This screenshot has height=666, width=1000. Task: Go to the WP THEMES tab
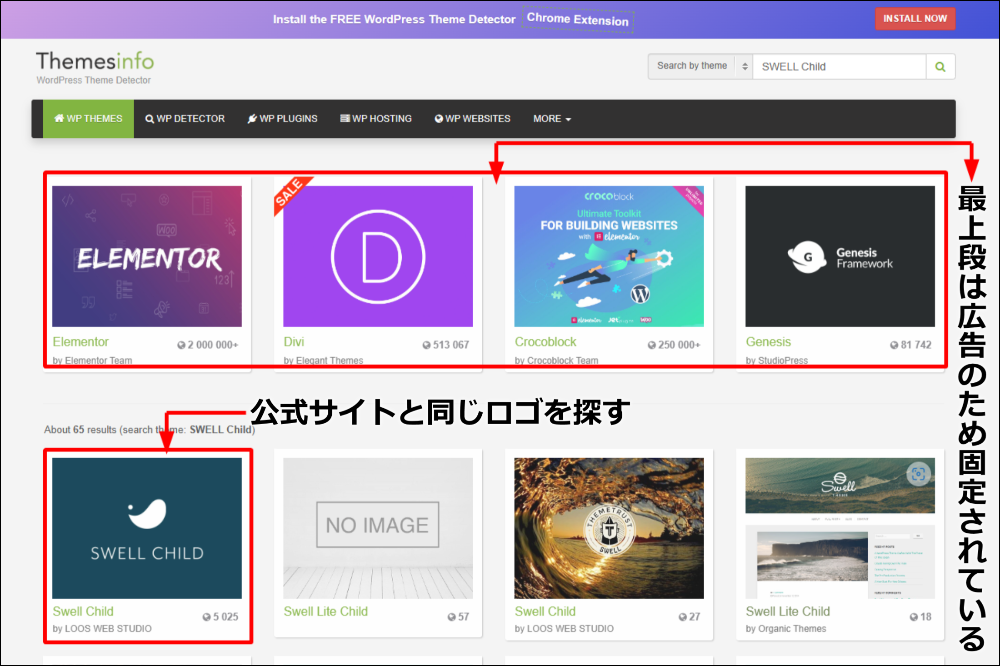click(89, 119)
